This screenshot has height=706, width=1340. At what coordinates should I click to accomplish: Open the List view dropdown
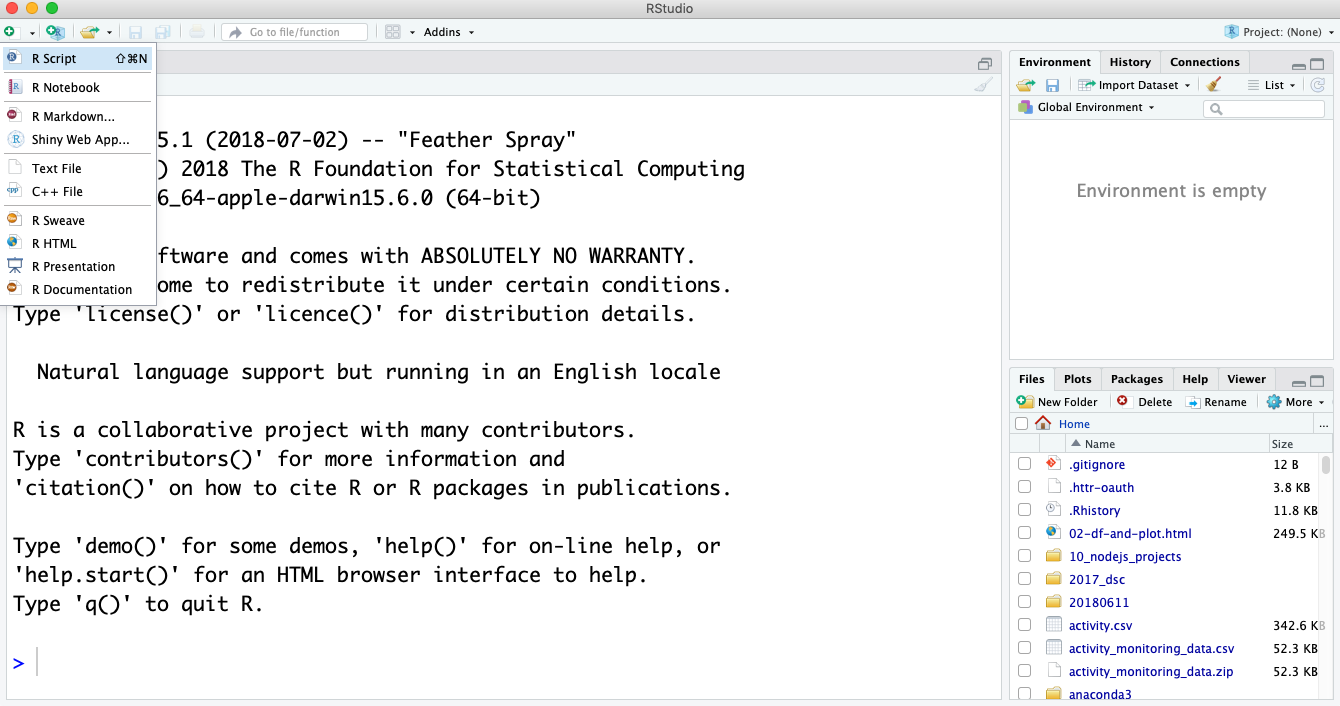pos(1272,85)
